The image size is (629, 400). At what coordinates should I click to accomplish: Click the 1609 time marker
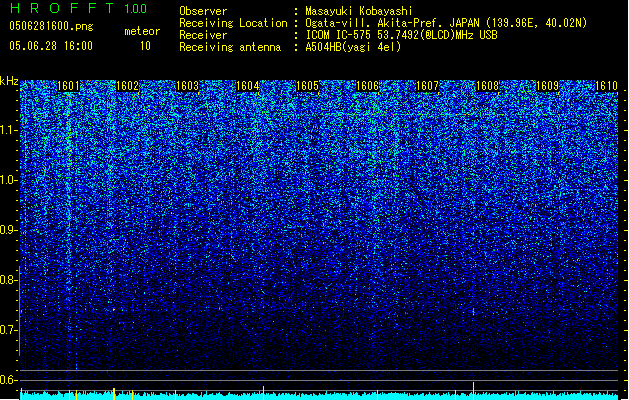pos(547,86)
